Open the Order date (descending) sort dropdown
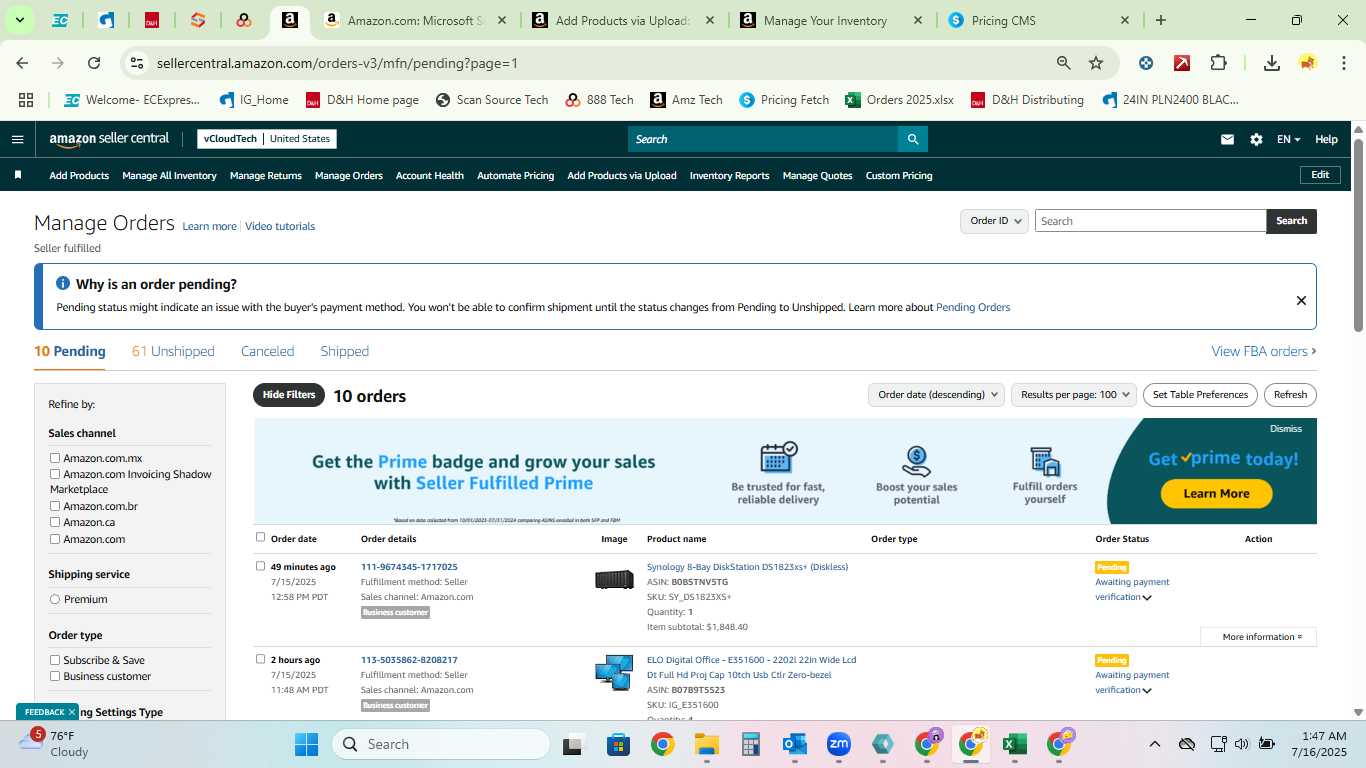Viewport: 1366px width, 768px height. pyautogui.click(x=936, y=395)
